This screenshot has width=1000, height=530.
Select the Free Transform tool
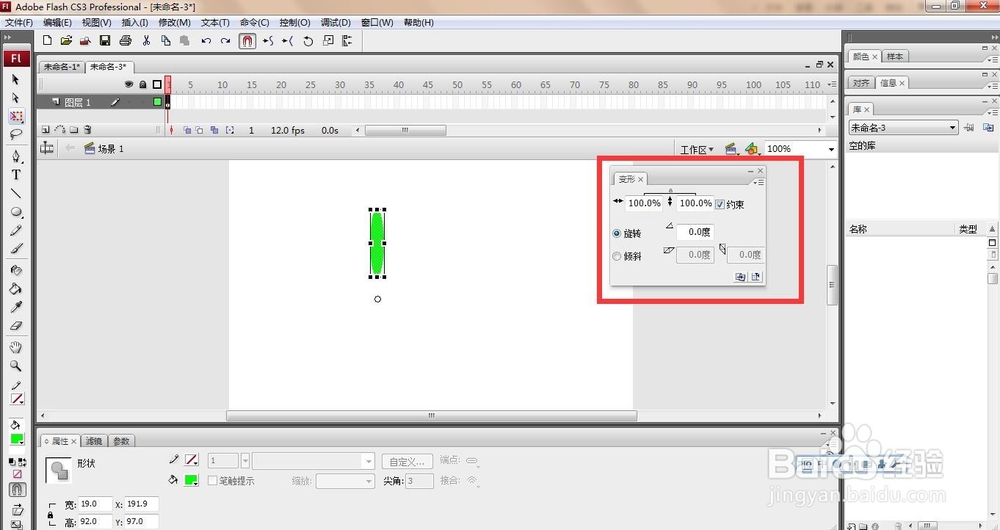click(x=16, y=116)
